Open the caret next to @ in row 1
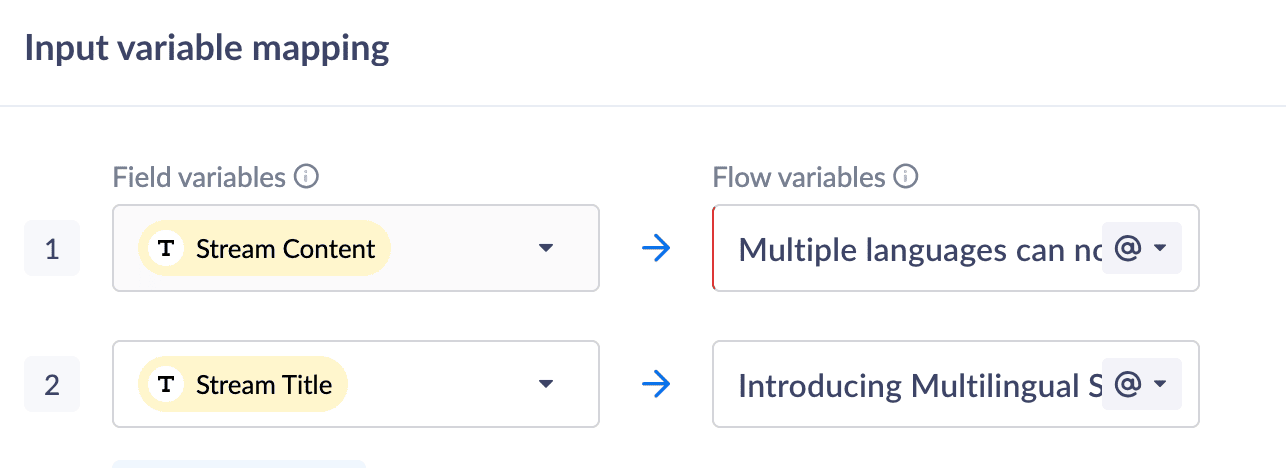Image resolution: width=1286 pixels, height=468 pixels. click(x=1160, y=249)
